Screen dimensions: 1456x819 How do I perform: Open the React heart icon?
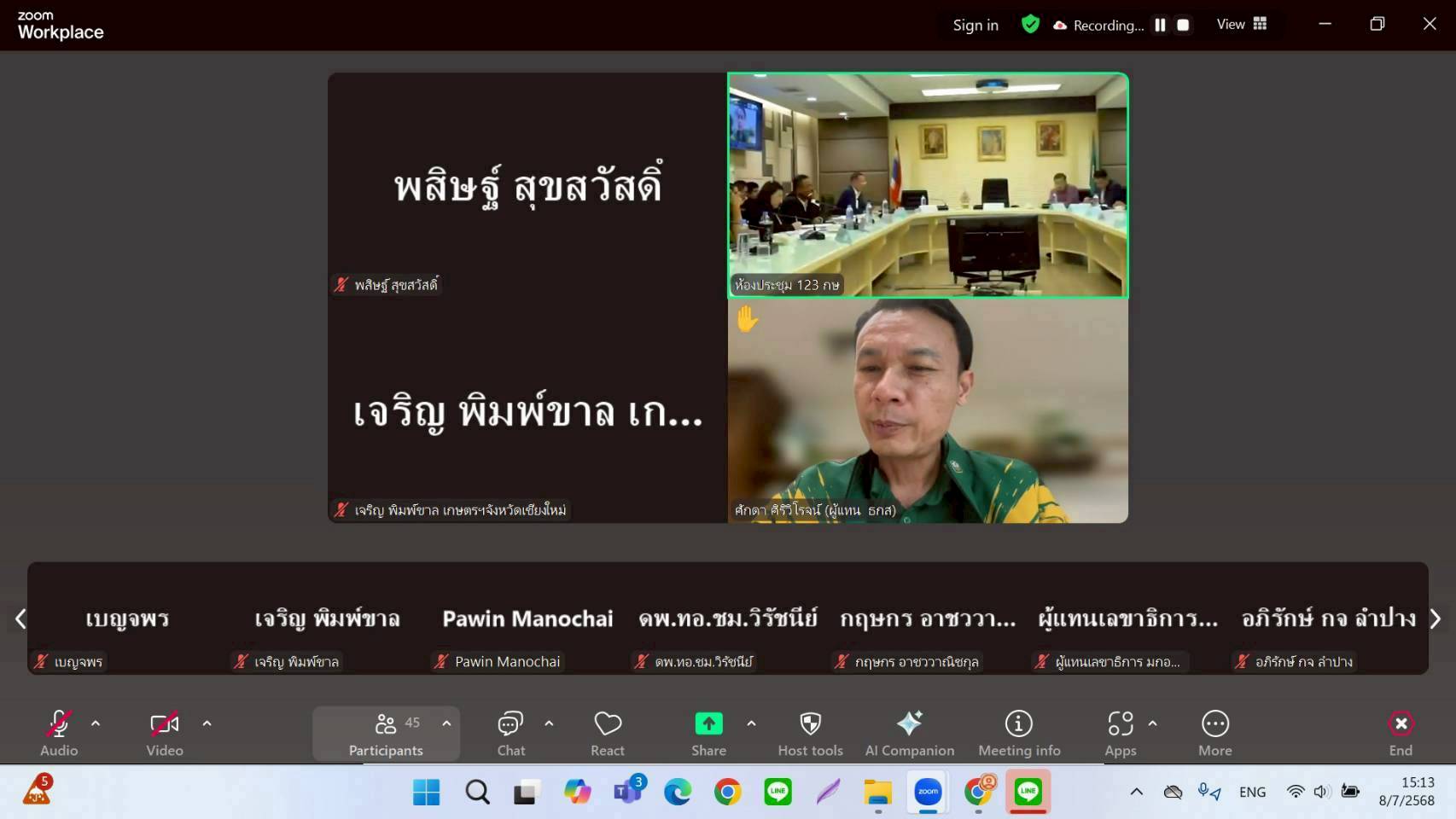pos(608,733)
